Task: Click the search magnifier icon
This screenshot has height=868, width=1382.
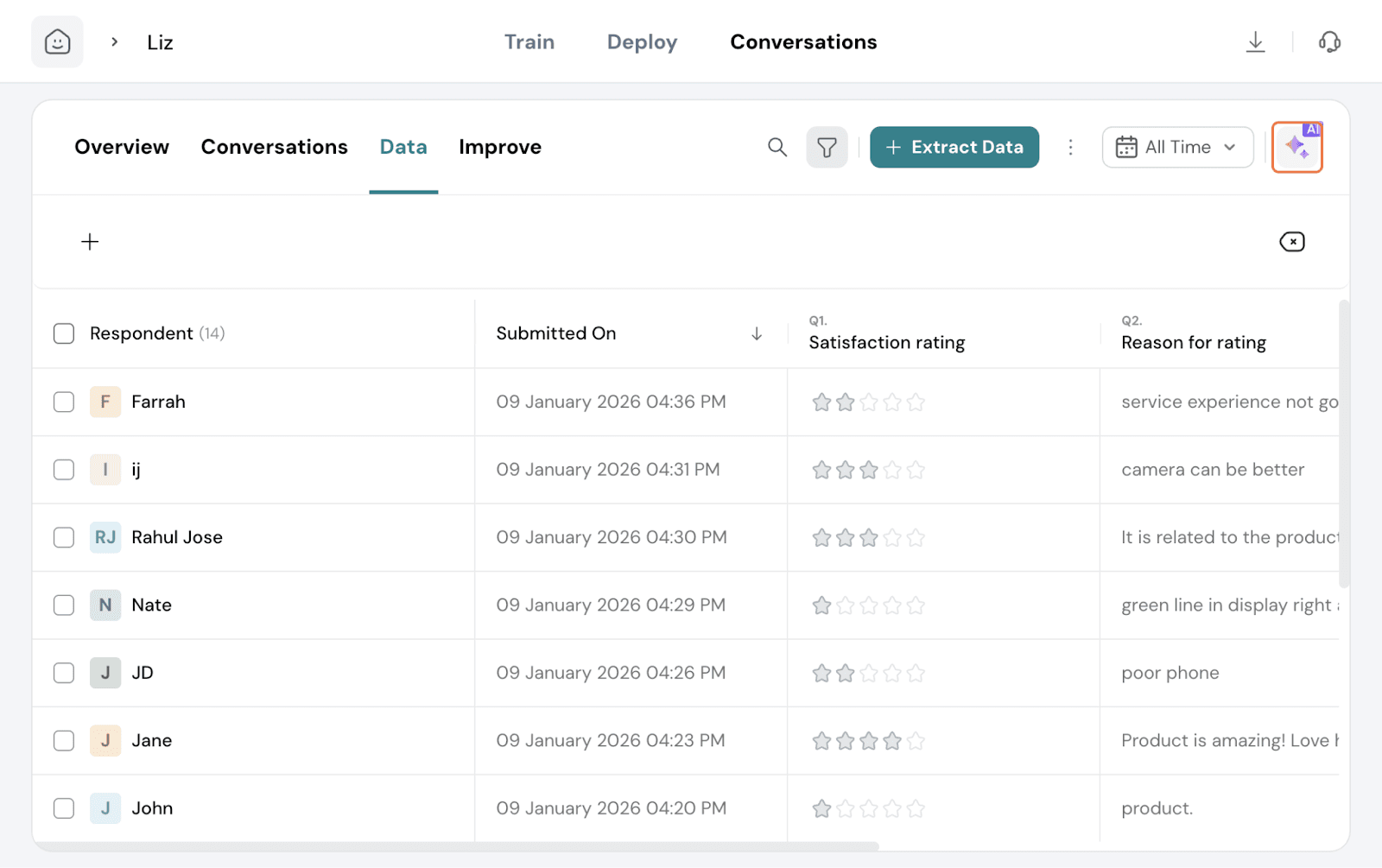Action: [777, 147]
